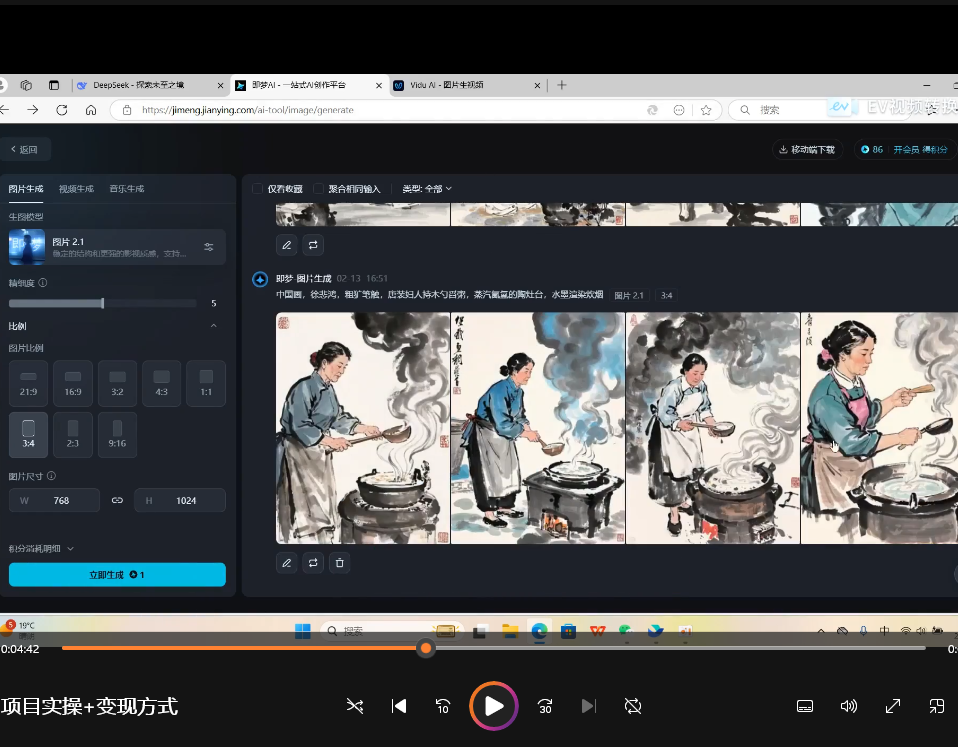This screenshot has height=747, width=958.
Task: Click 开会员 得积分 link
Action: [x=920, y=150]
